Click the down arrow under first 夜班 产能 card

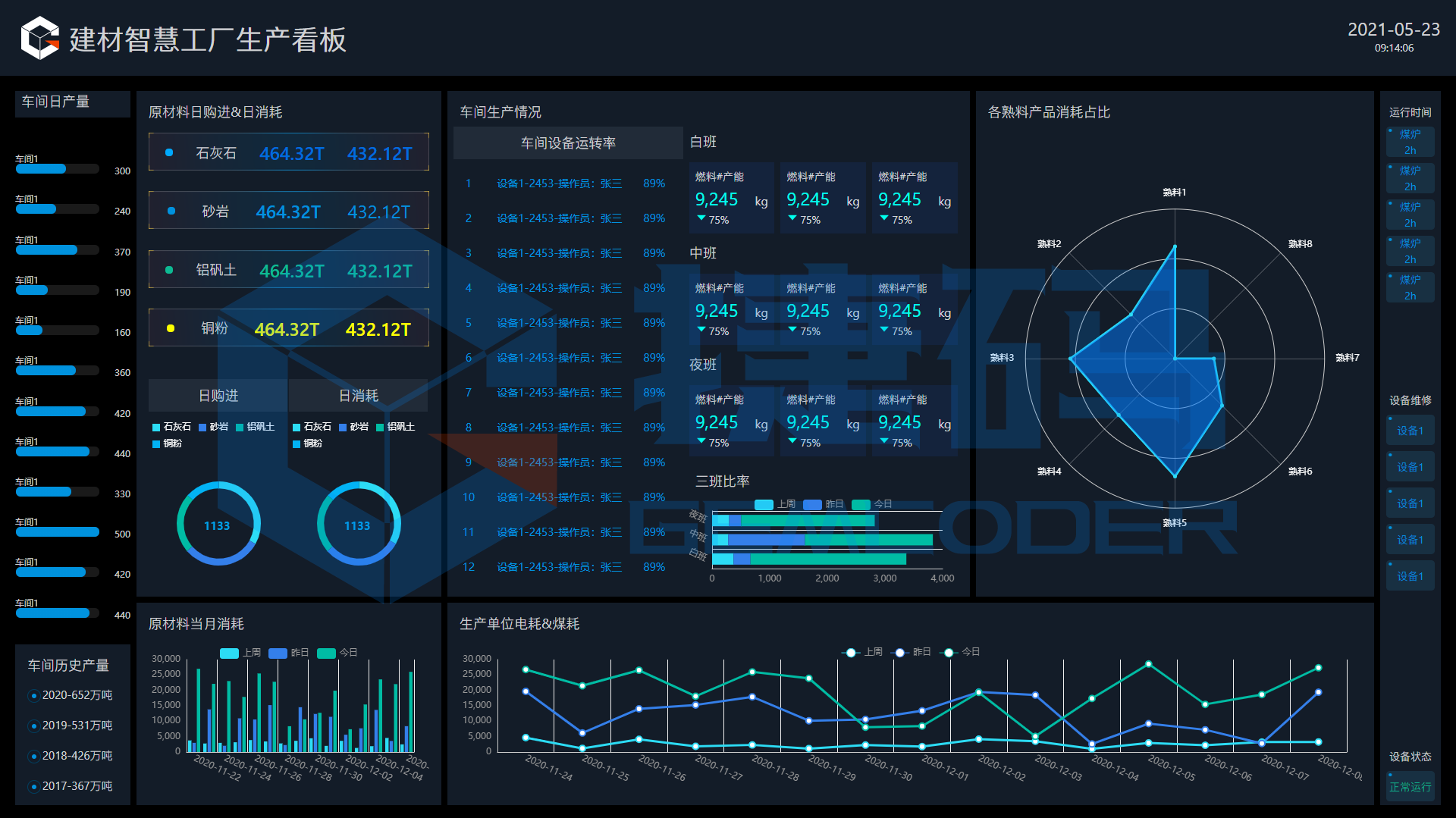[701, 441]
